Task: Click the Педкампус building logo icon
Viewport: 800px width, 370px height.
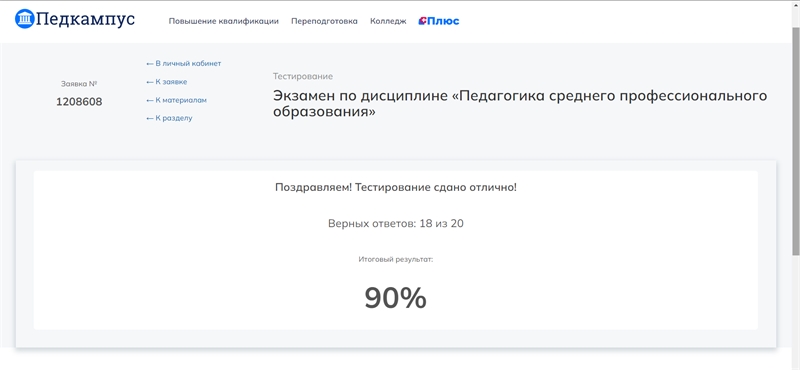Action: [x=24, y=19]
